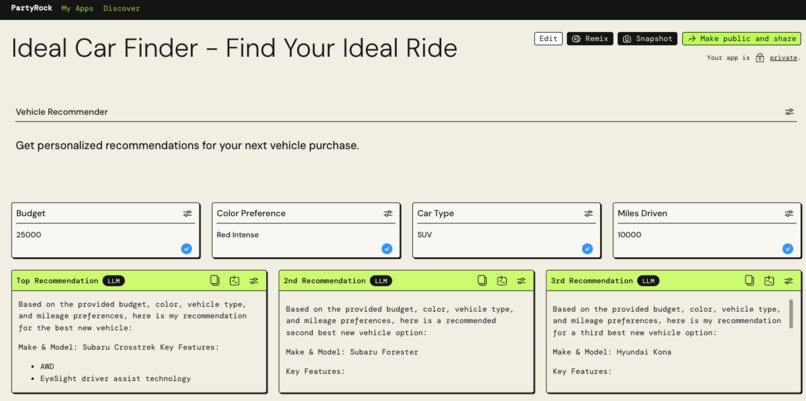Click Car Type blue checkmark indicator
The image size is (806, 401).
coord(588,249)
